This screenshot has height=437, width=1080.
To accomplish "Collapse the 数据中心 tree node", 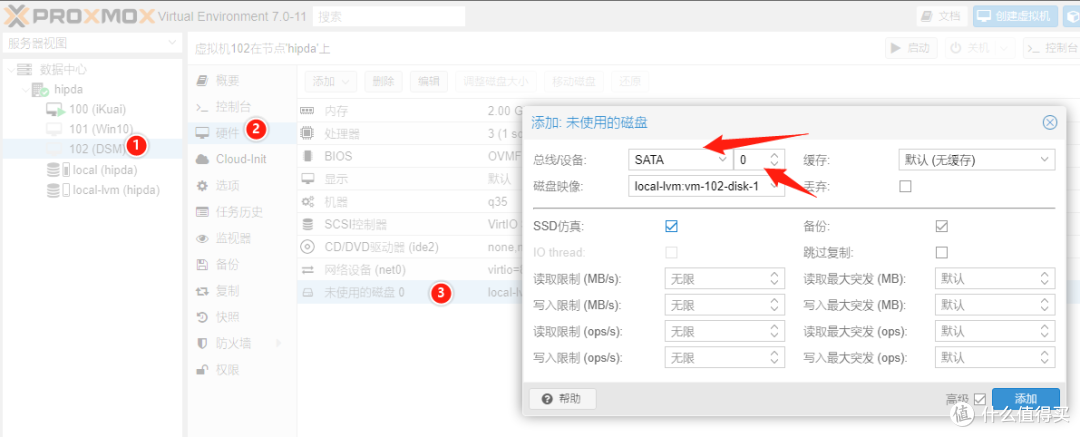I will (10, 70).
